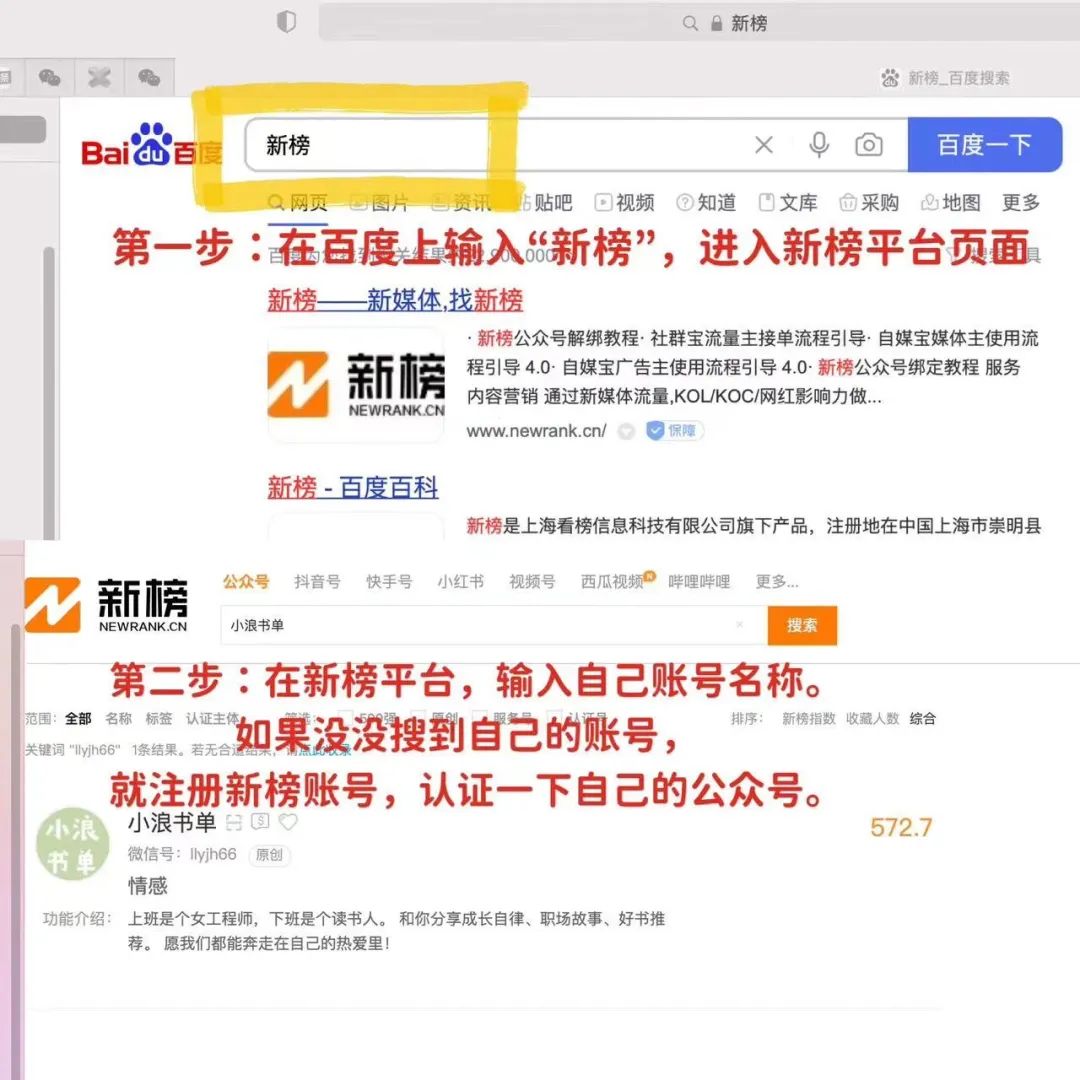
Task: Click the 百度一下 search button
Action: [x=985, y=145]
